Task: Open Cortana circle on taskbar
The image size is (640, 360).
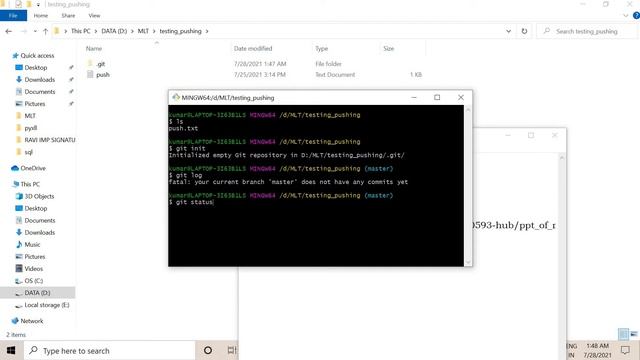Action: pos(207,350)
